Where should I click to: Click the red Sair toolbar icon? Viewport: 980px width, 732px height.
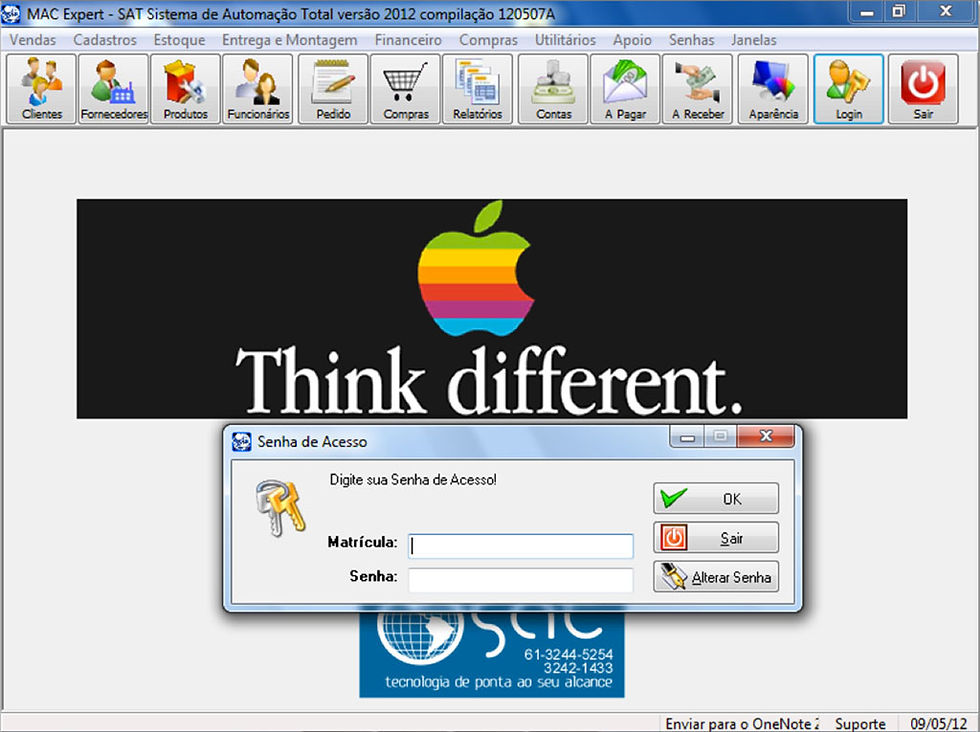click(923, 89)
